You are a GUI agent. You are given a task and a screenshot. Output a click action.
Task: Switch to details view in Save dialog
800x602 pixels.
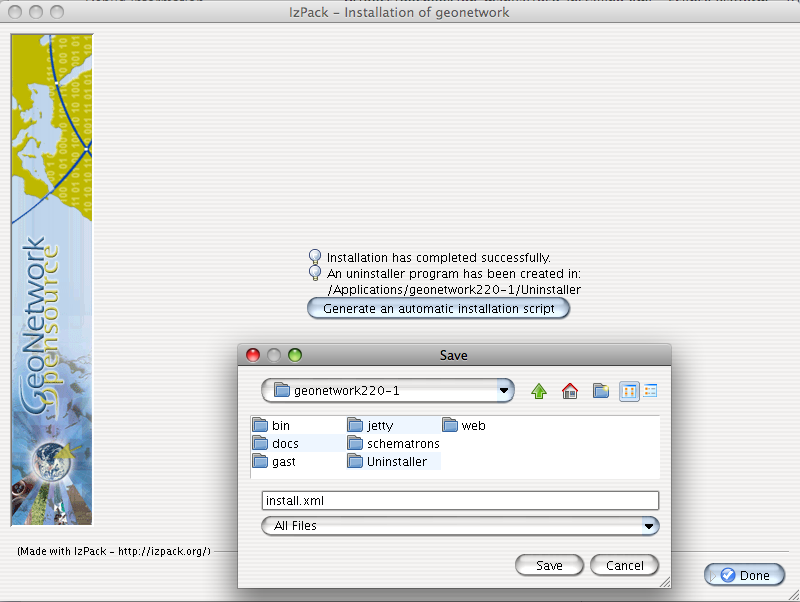[650, 391]
